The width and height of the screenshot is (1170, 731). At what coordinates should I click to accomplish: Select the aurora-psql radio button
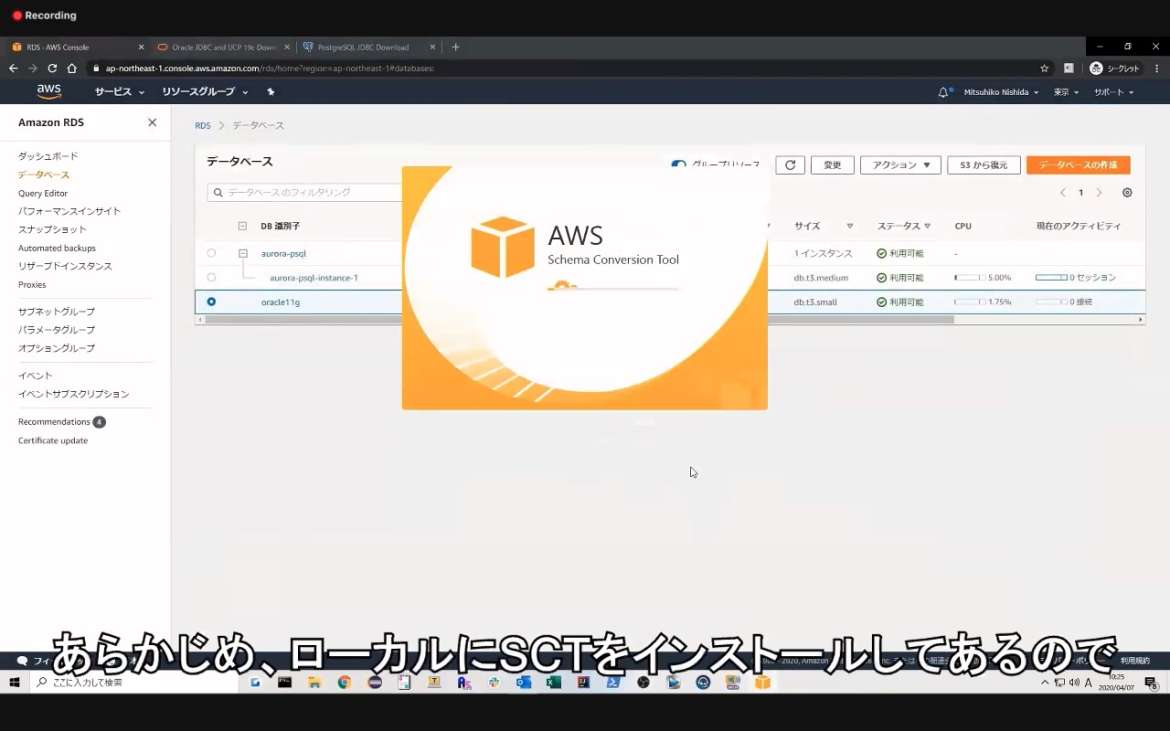(211, 254)
